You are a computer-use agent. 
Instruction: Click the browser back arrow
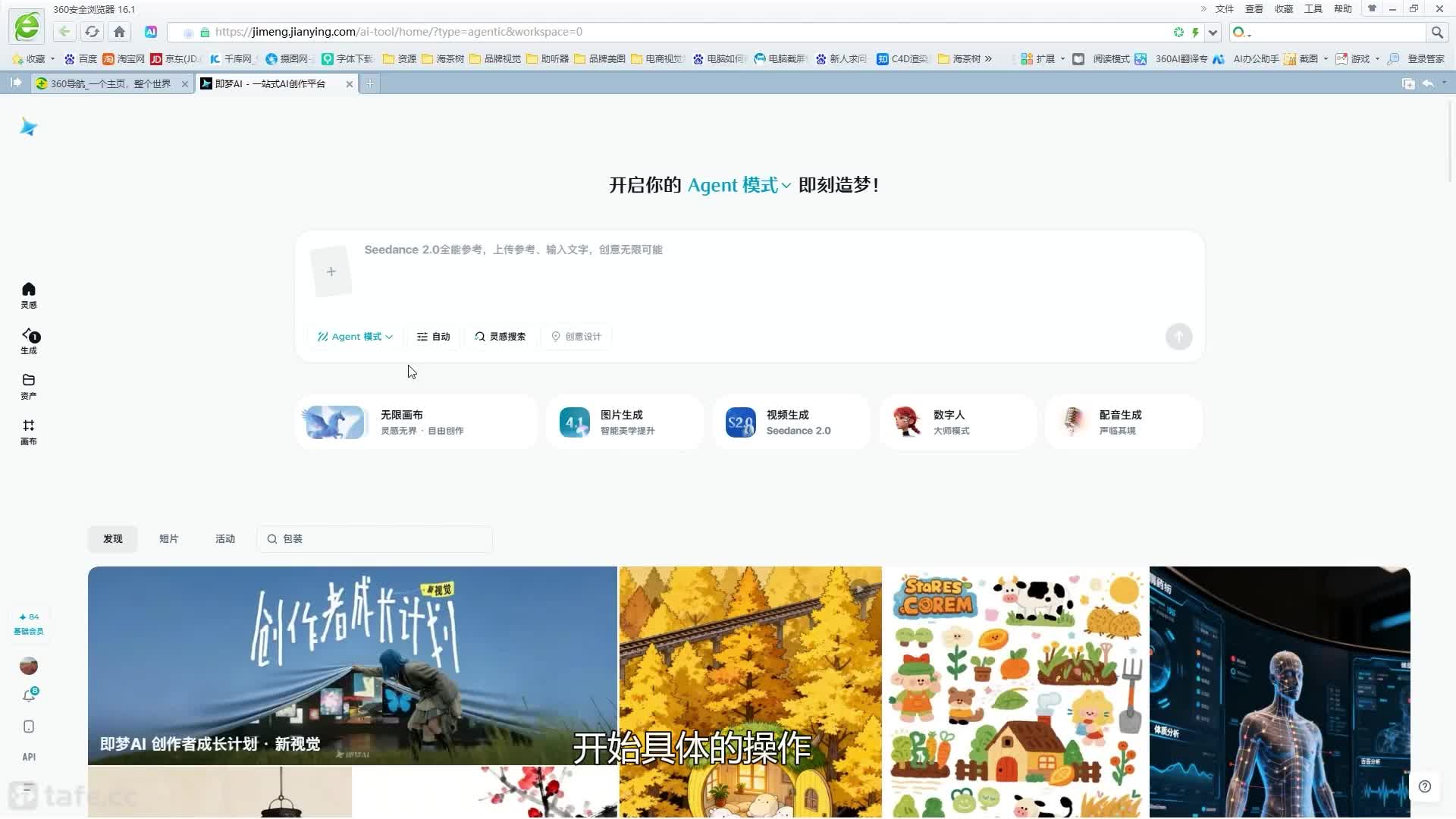64,32
